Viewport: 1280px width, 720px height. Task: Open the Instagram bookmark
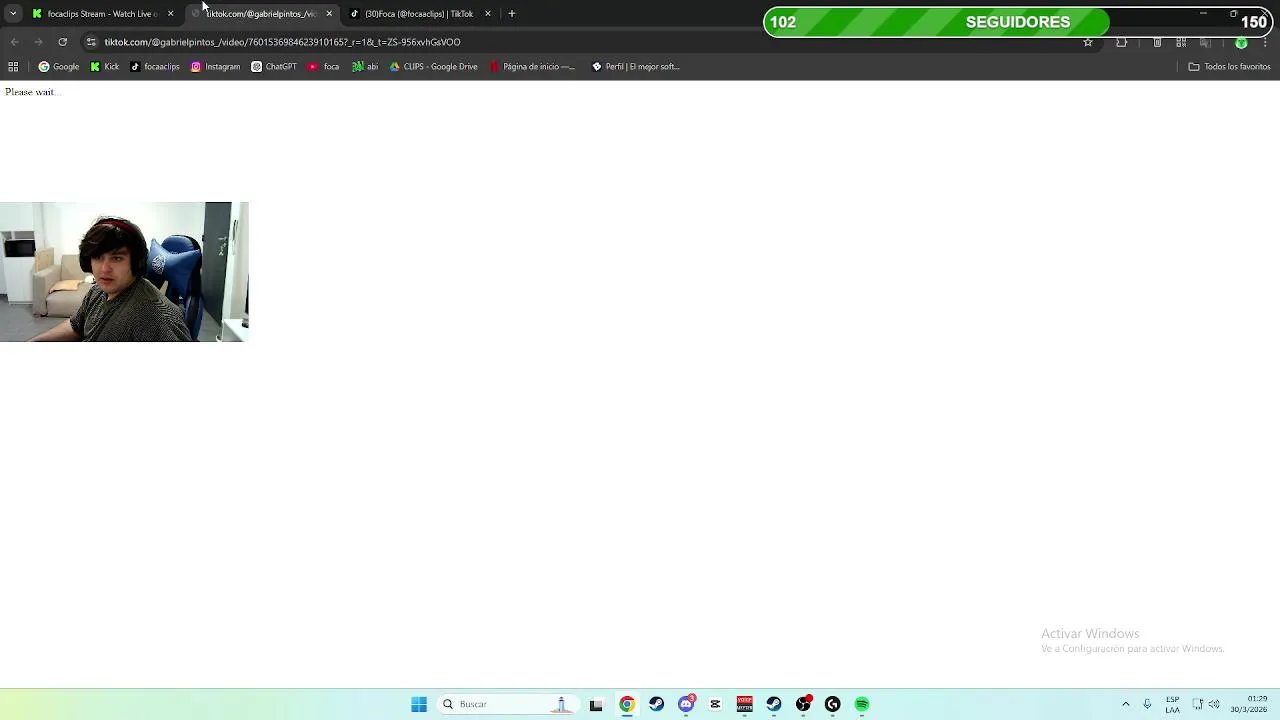click(x=215, y=67)
